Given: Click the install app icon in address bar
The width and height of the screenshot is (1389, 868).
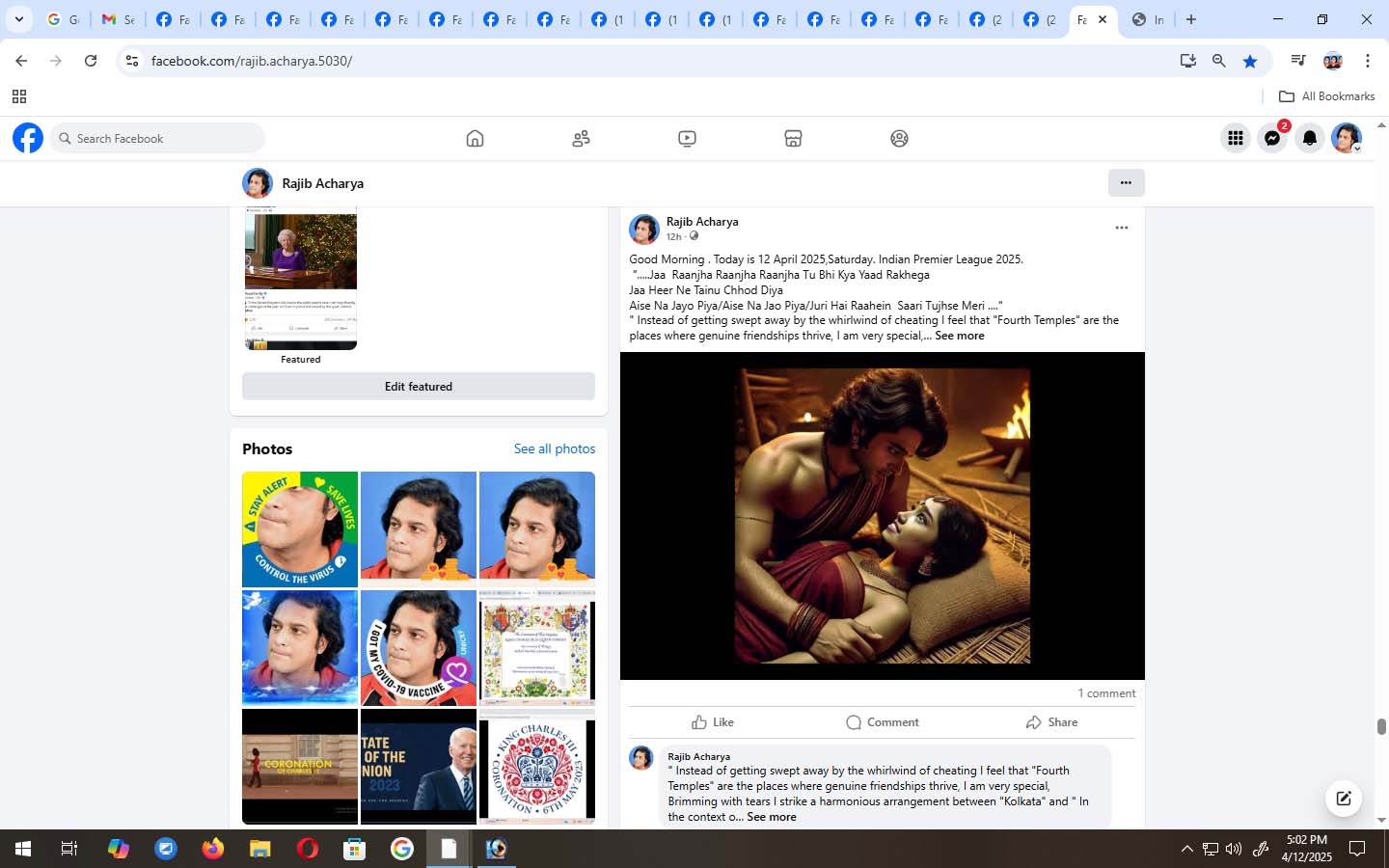Looking at the screenshot, I should [x=1188, y=61].
